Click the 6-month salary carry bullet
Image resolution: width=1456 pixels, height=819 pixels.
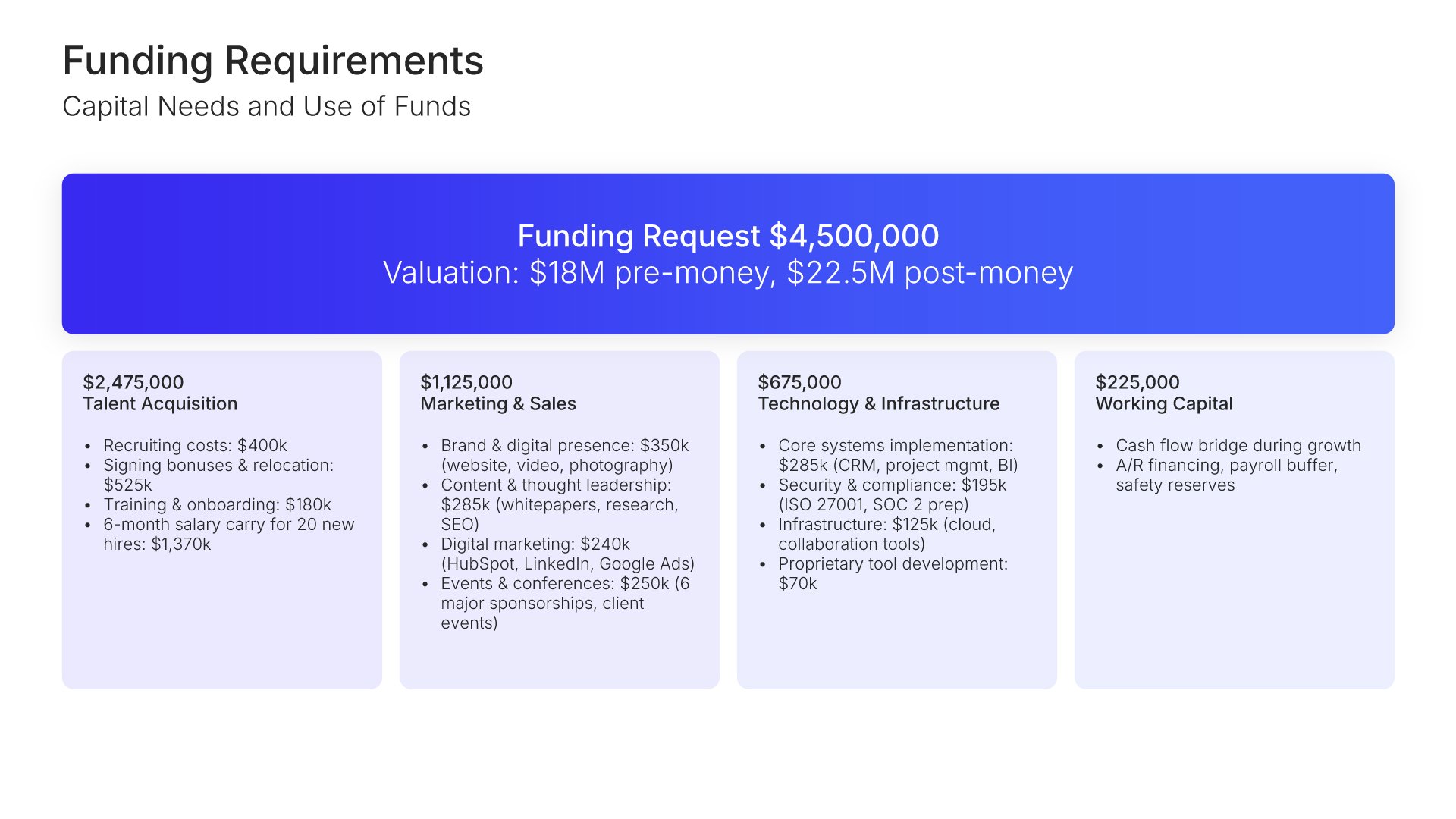pos(228,534)
